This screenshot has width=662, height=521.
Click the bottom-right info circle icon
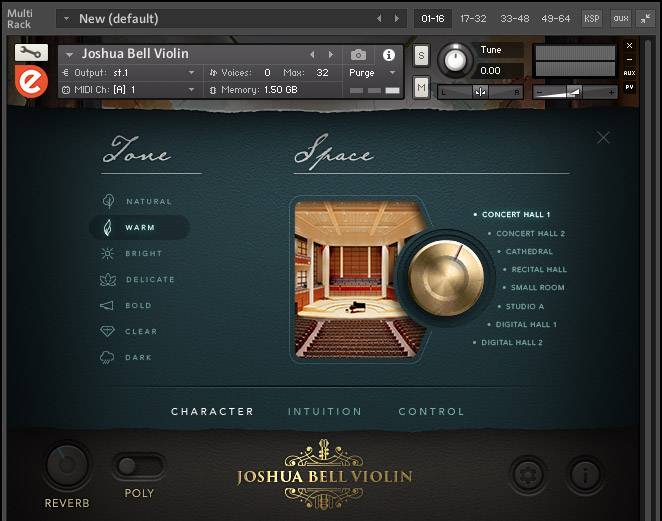coord(585,472)
